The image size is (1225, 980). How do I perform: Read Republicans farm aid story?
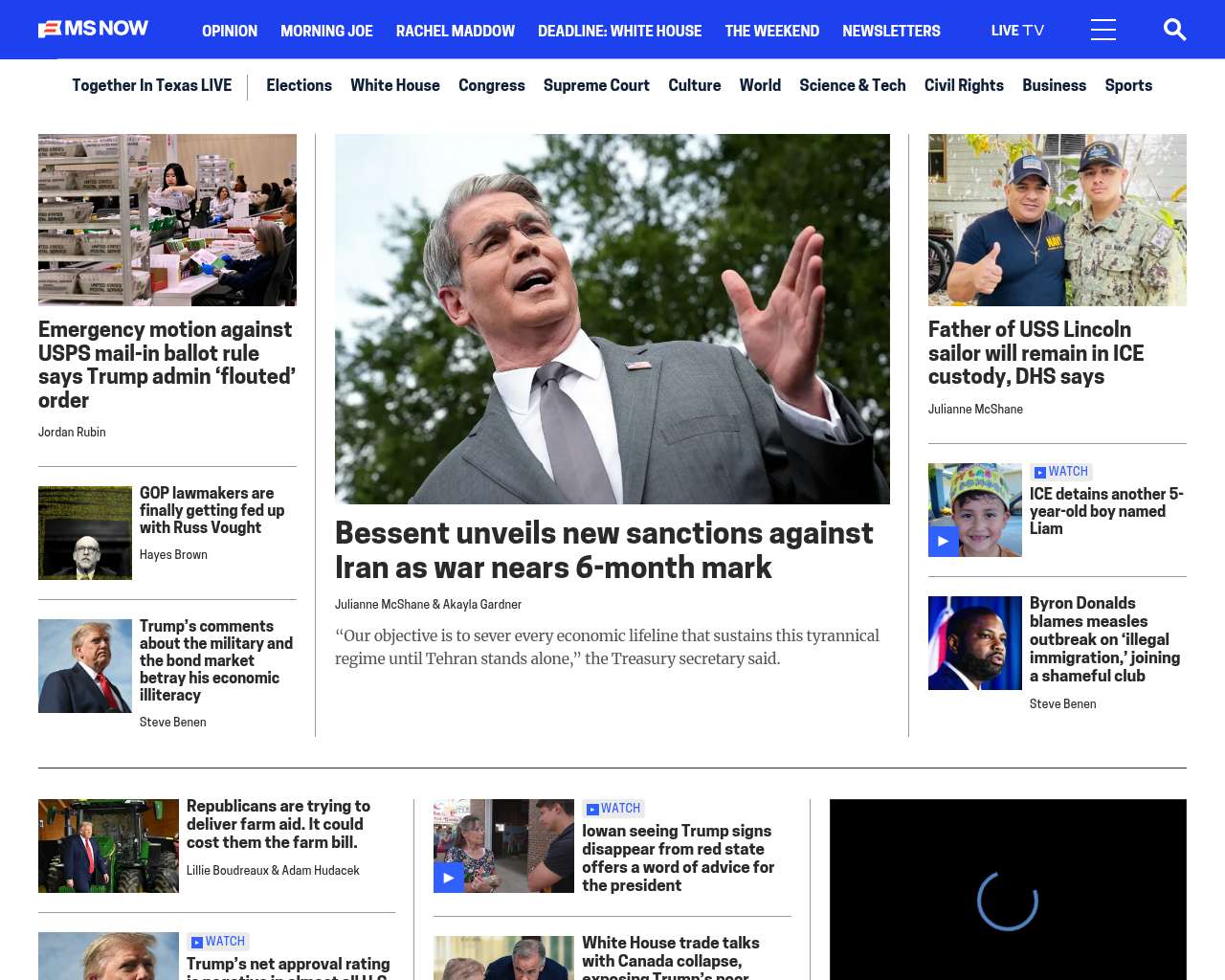(x=278, y=824)
